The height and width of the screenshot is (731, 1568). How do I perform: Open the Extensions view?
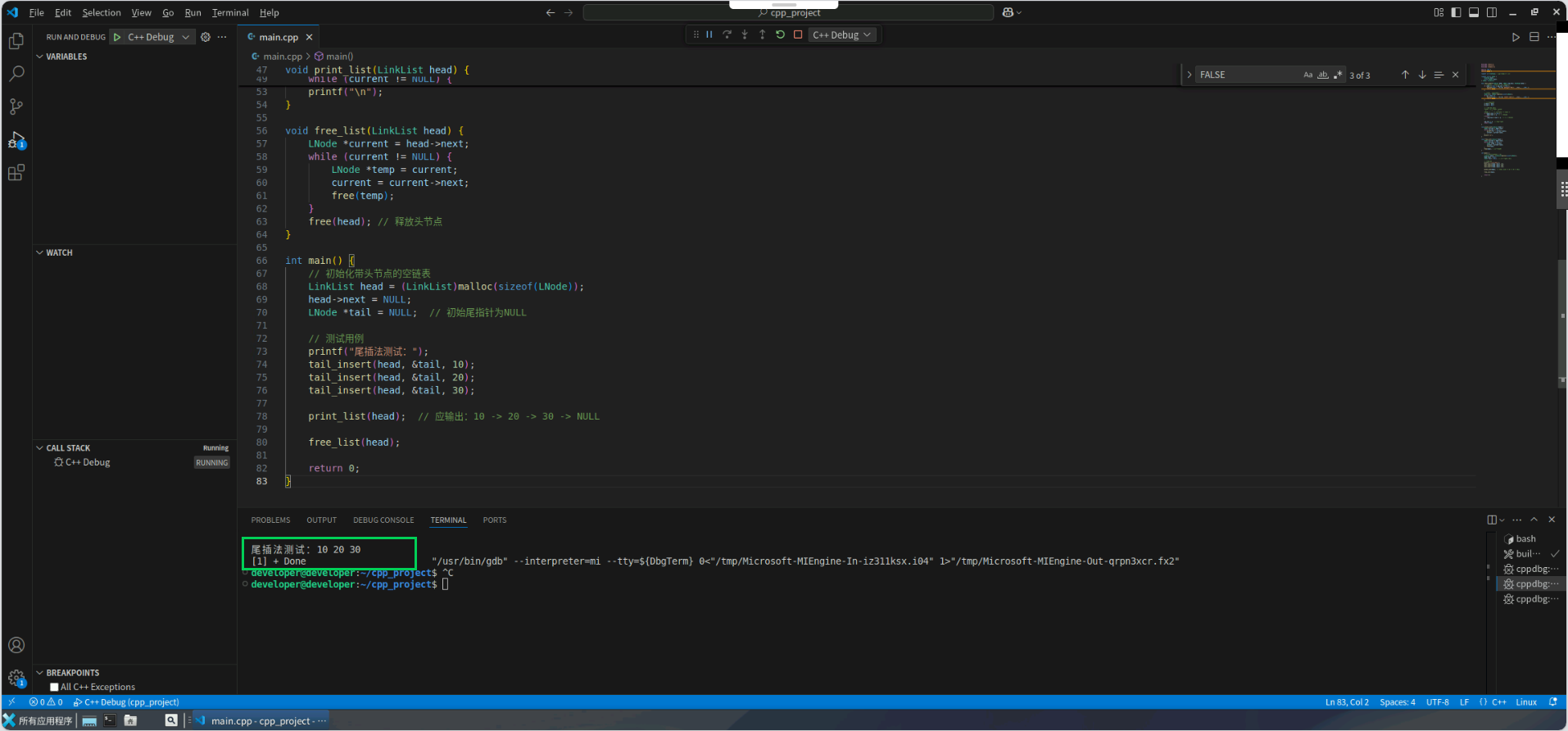coord(16,173)
